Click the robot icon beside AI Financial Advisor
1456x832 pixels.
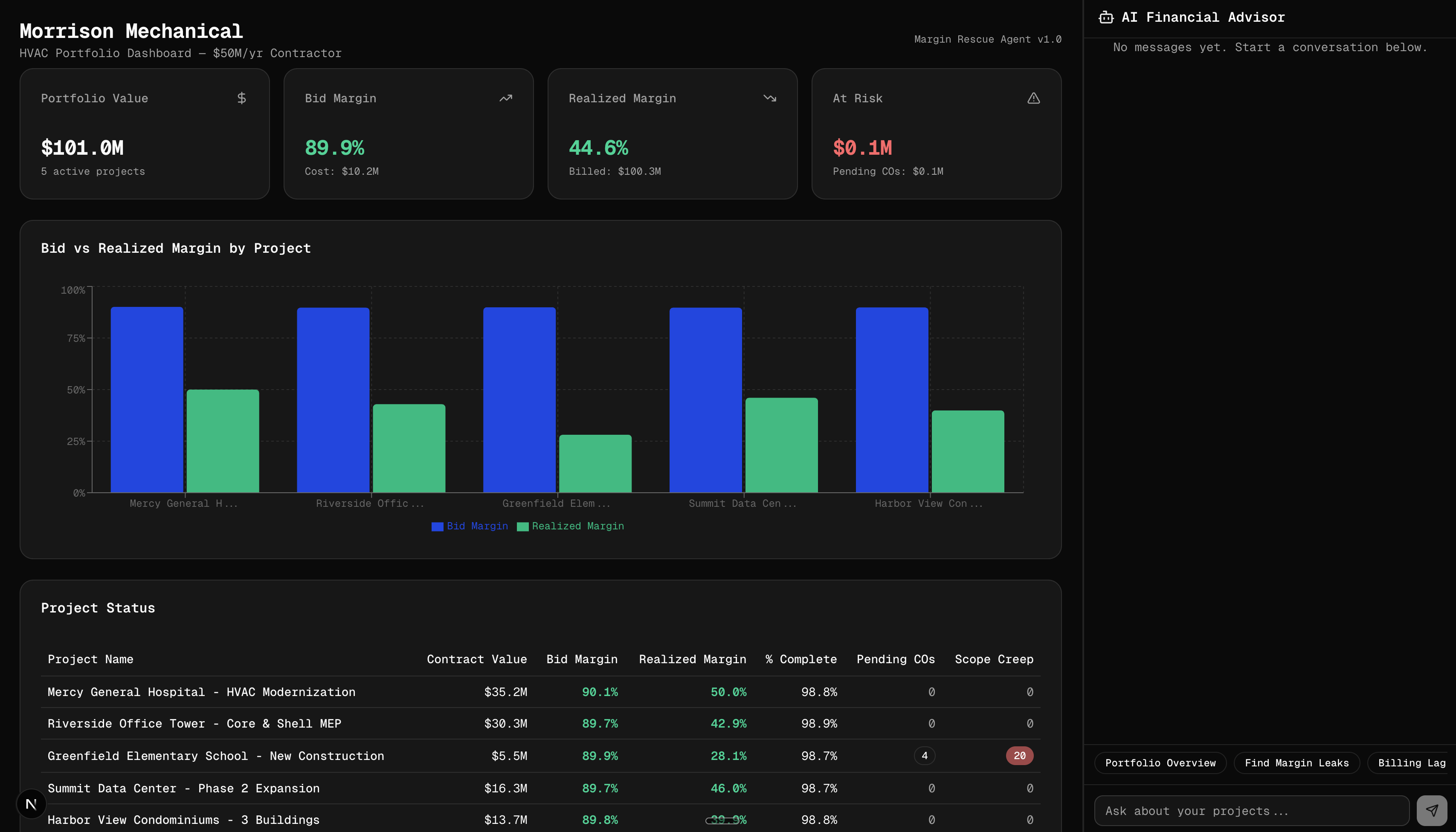click(x=1106, y=18)
